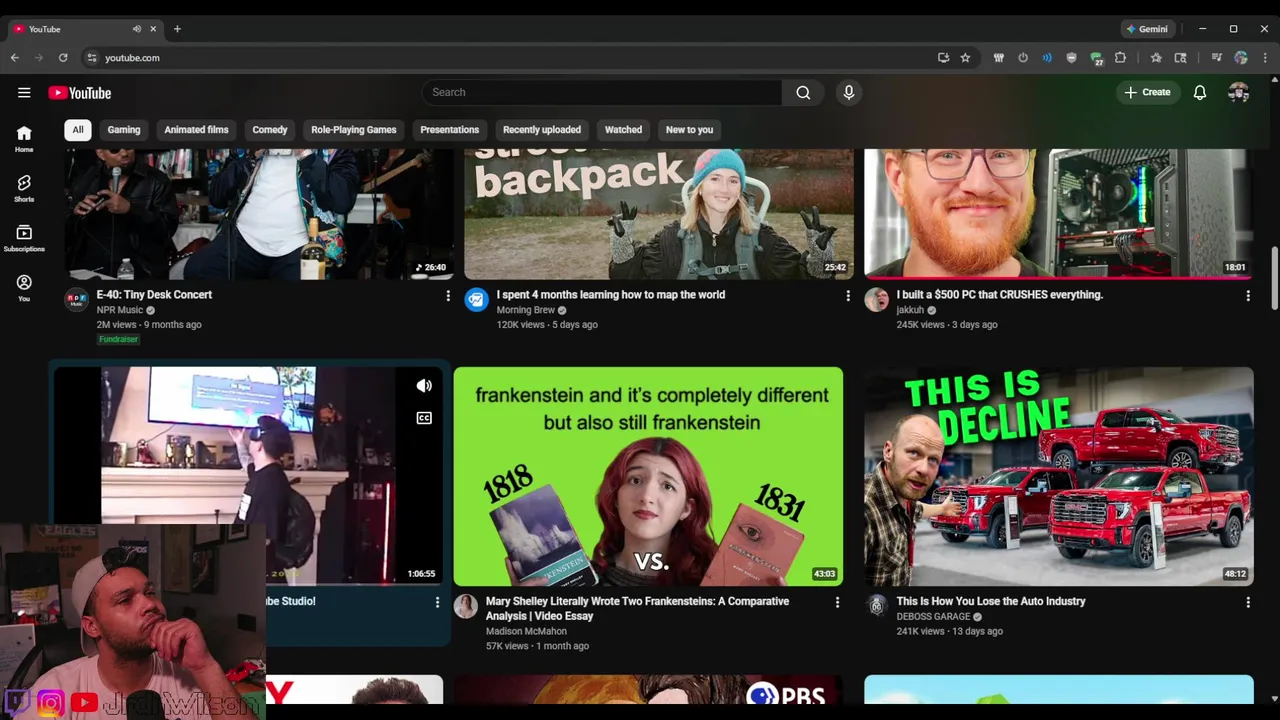This screenshot has width=1280, height=720.
Task: Click the search magnifier button
Action: click(803, 92)
